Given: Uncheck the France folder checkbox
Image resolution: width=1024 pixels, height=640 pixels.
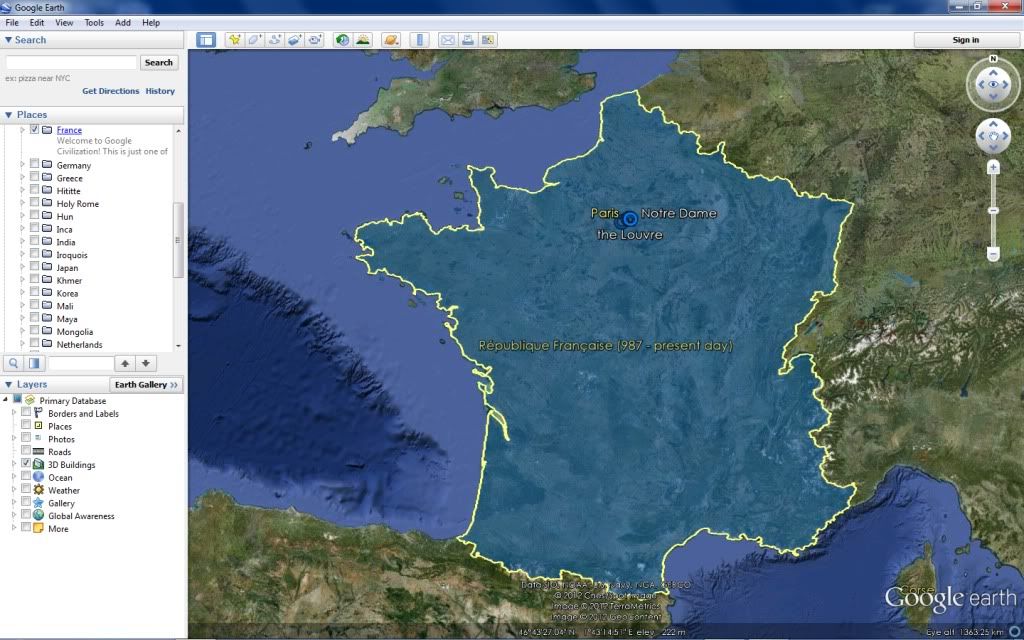Looking at the screenshot, I should point(35,129).
